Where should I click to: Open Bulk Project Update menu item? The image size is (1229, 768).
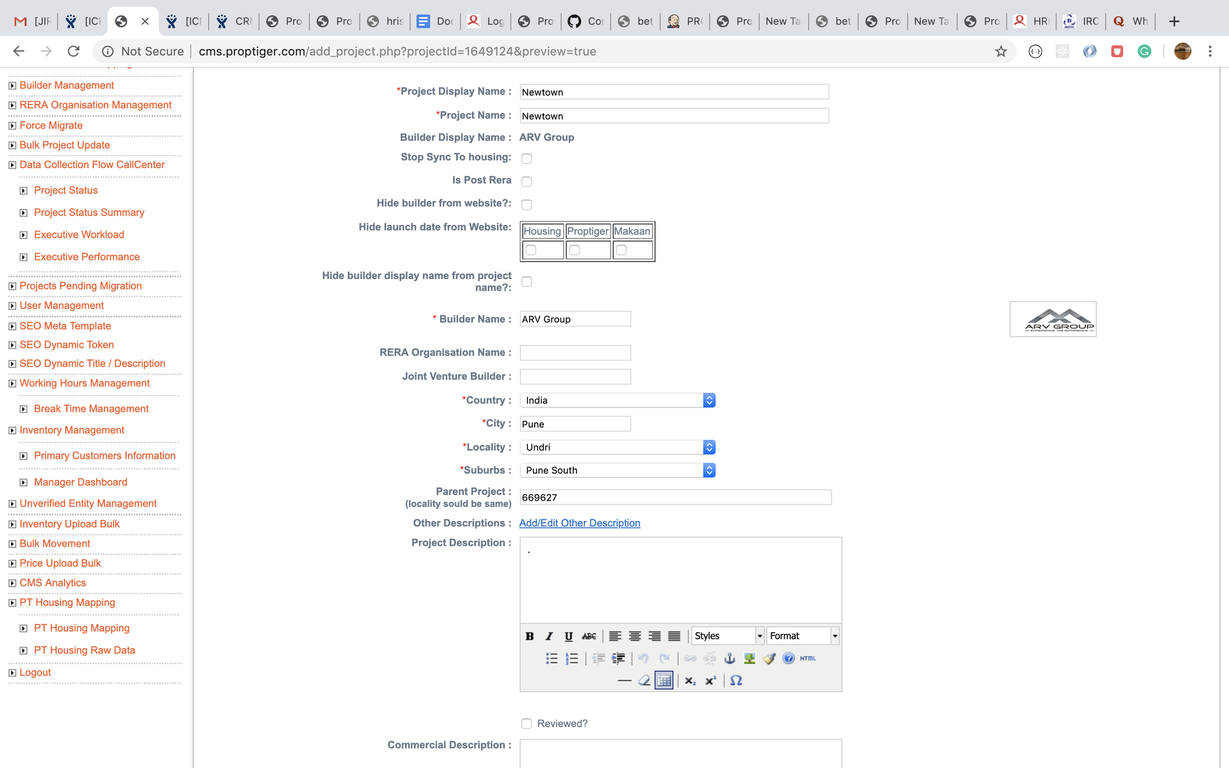[65, 145]
